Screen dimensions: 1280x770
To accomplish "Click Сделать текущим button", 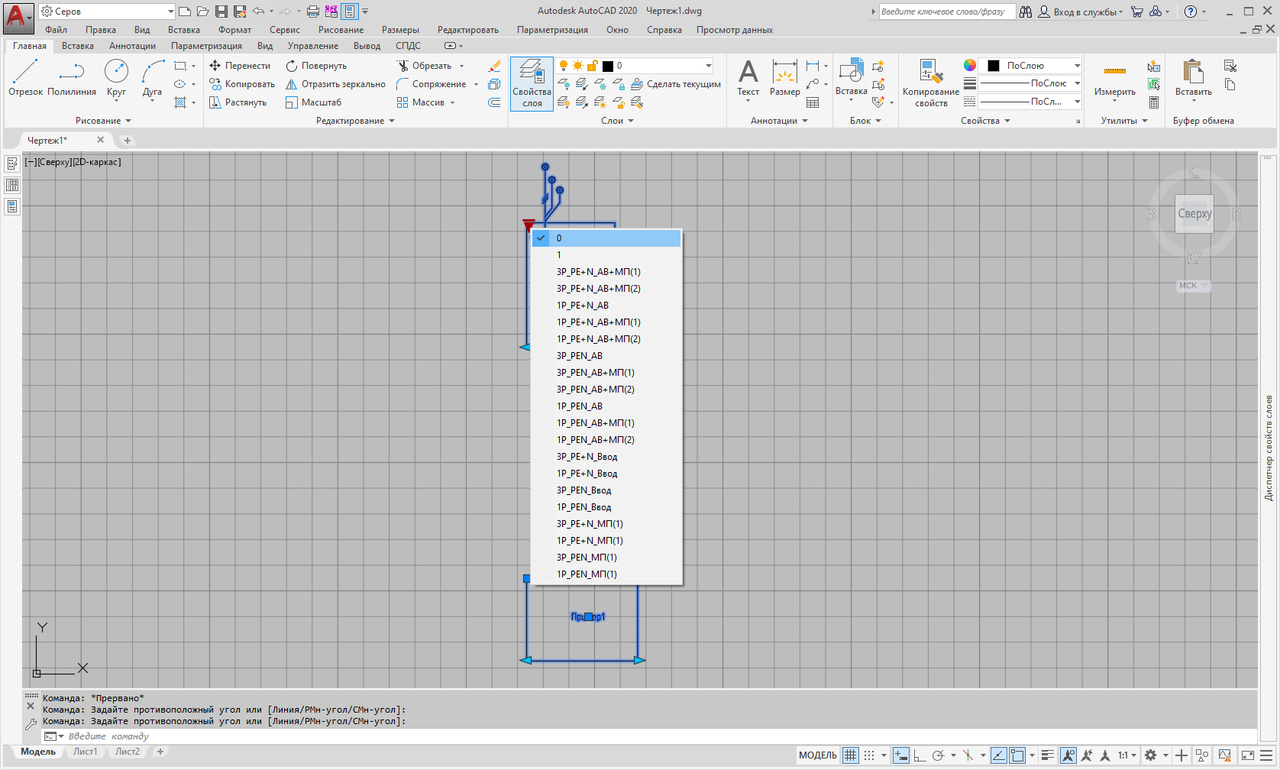I will (675, 84).
